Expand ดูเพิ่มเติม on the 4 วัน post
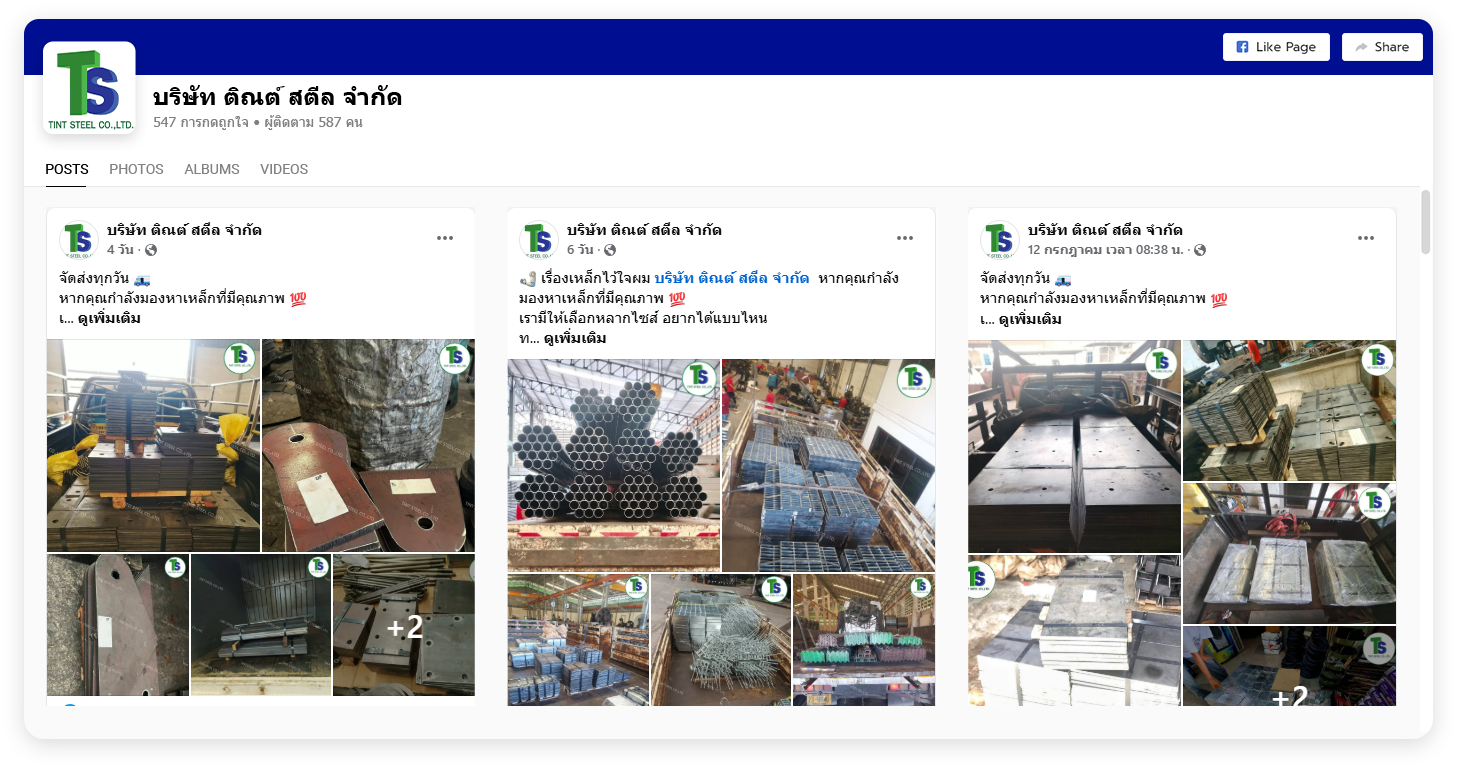This screenshot has width=1458, height=769. [109, 319]
